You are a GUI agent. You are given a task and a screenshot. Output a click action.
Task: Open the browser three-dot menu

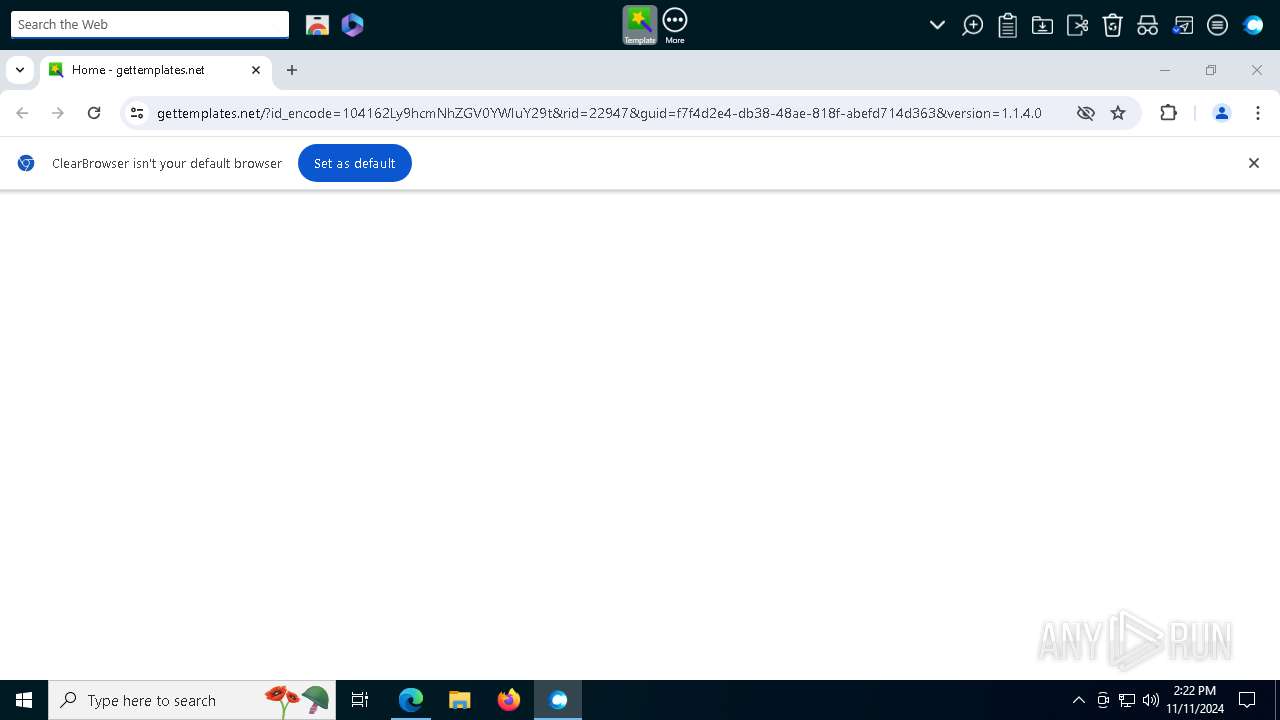pos(1258,113)
